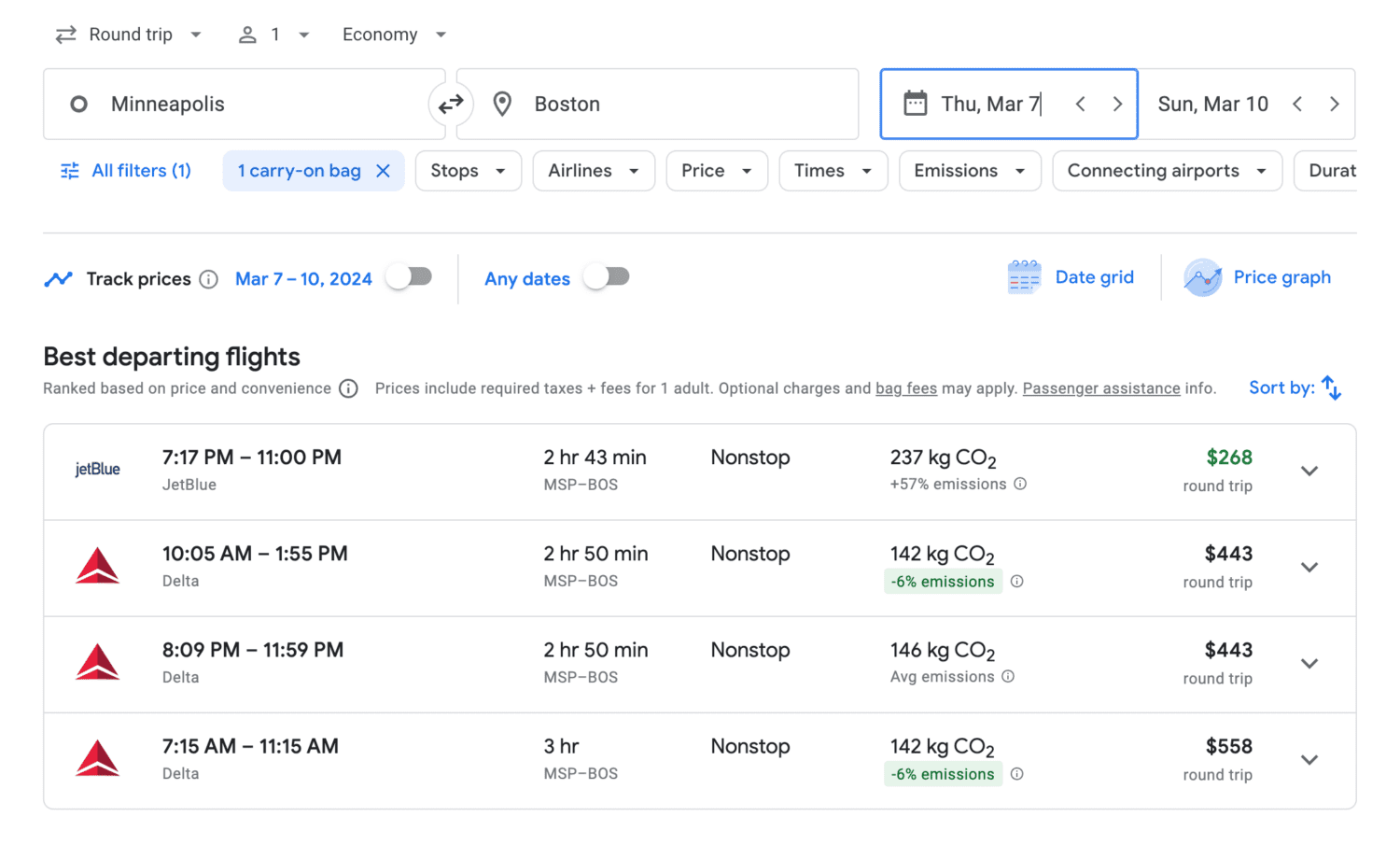Open All filters panel
This screenshot has height=845, width=1400.
[x=126, y=171]
